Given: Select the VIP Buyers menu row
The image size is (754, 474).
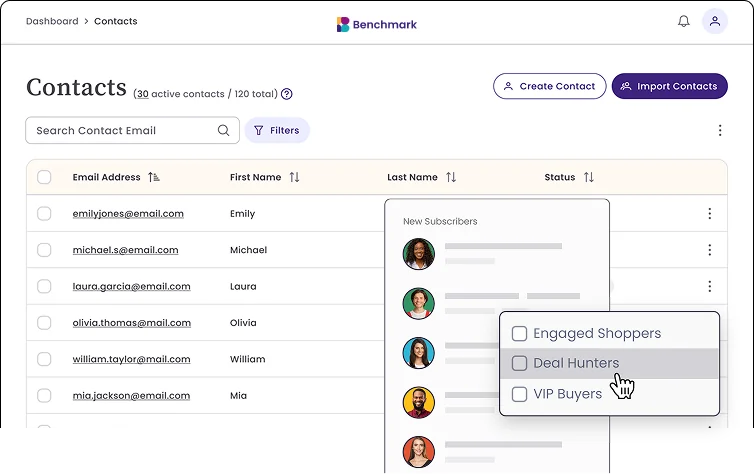Looking at the screenshot, I should click(609, 394).
